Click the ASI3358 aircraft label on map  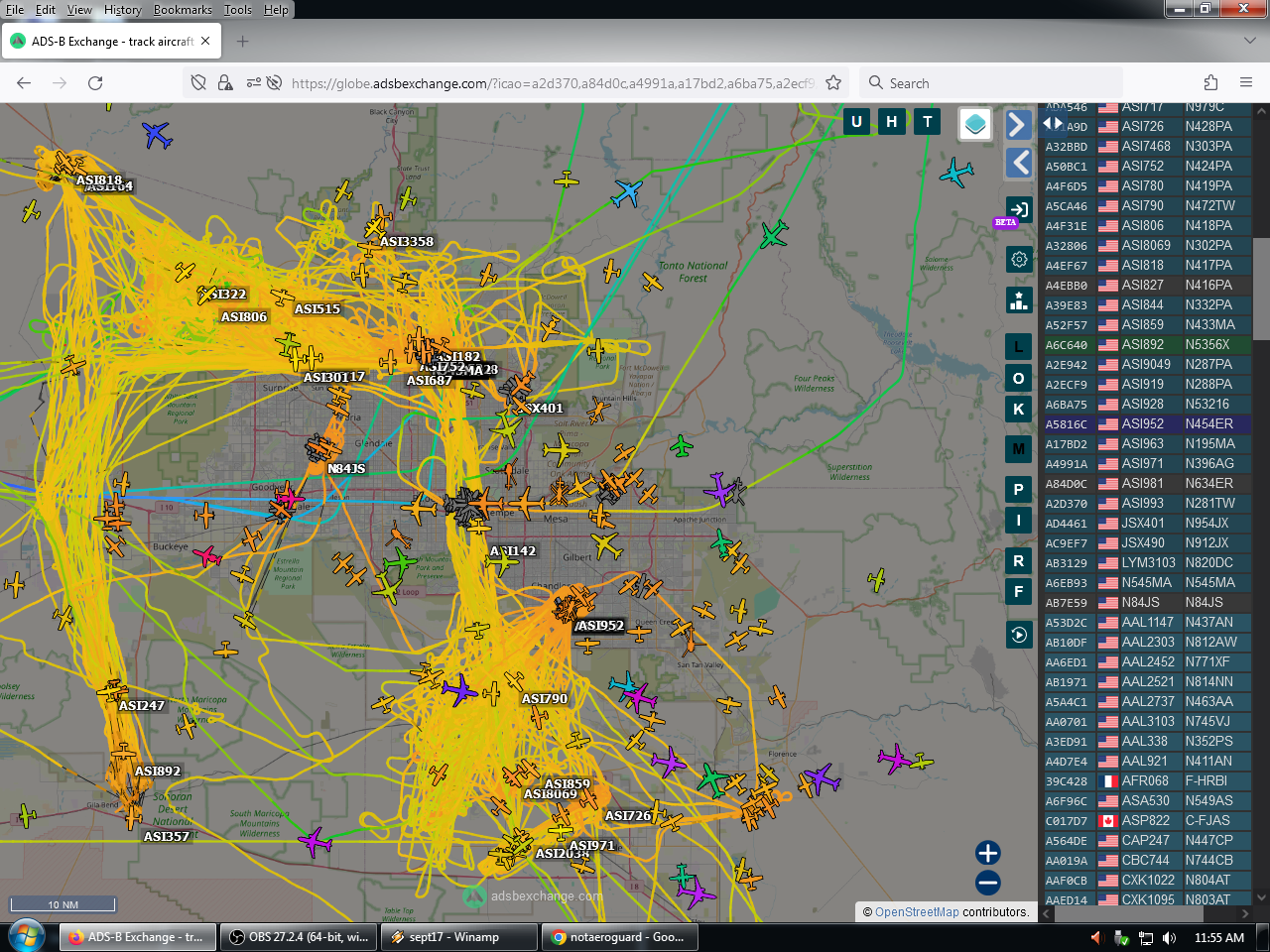[407, 242]
